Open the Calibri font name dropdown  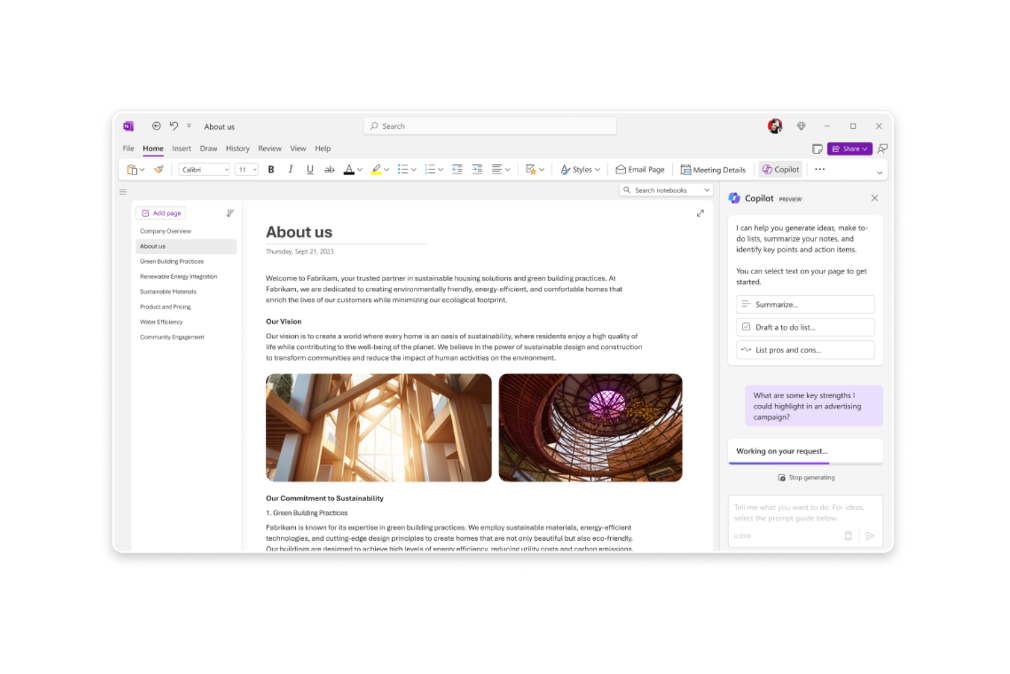tap(204, 169)
